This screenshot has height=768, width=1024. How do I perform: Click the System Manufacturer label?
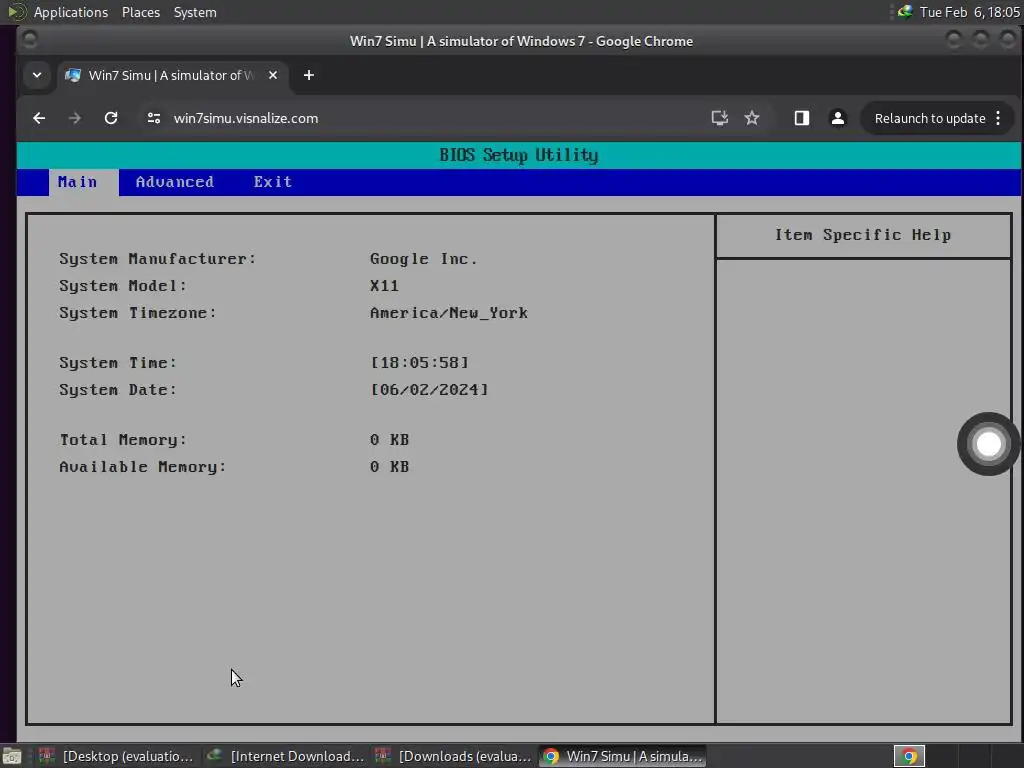click(157, 259)
